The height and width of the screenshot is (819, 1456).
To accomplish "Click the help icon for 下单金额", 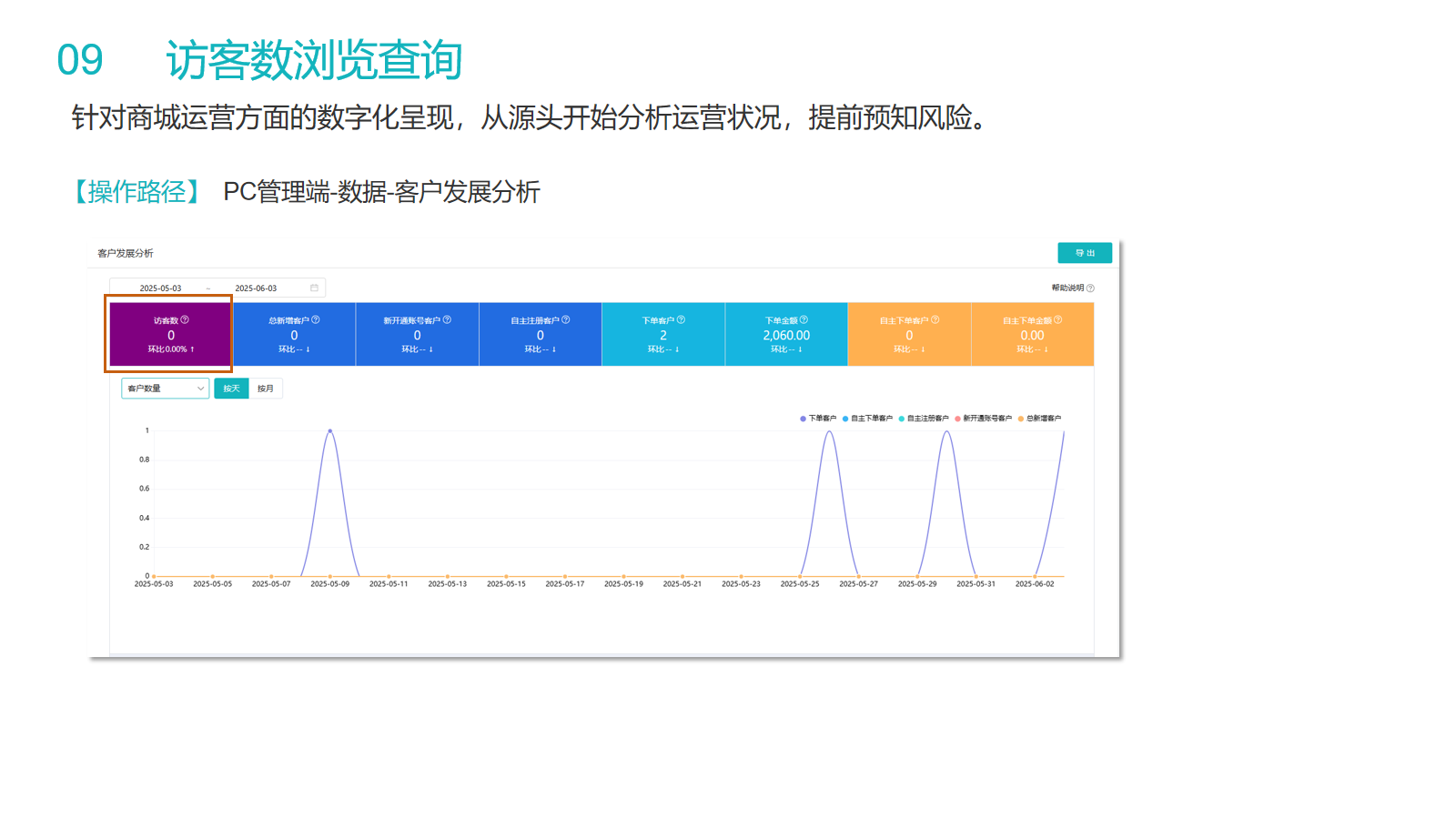I will (x=804, y=319).
